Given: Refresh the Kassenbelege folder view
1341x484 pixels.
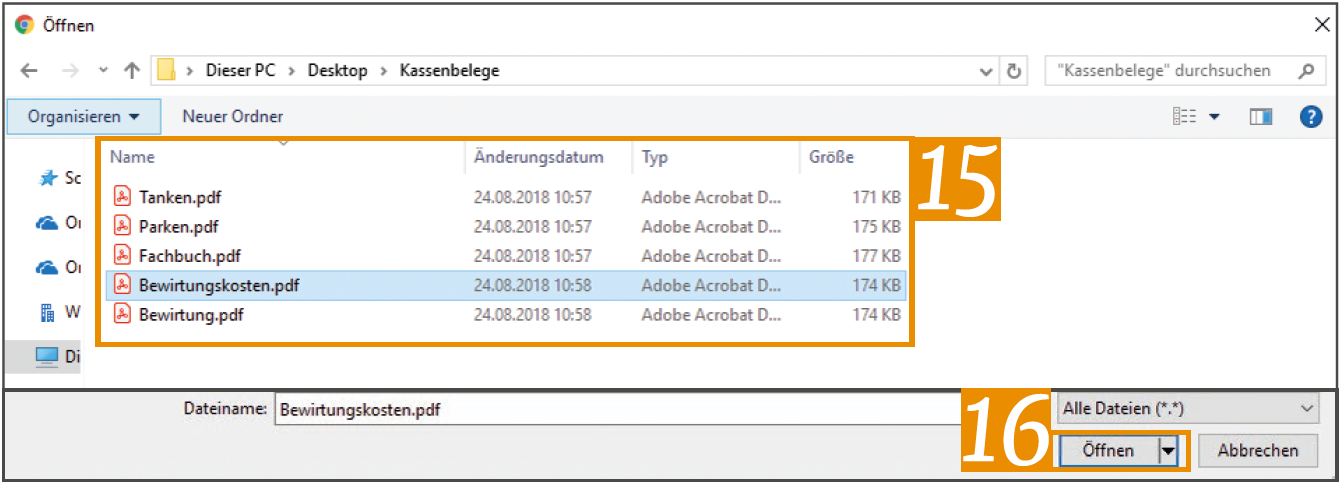Looking at the screenshot, I should click(1014, 71).
